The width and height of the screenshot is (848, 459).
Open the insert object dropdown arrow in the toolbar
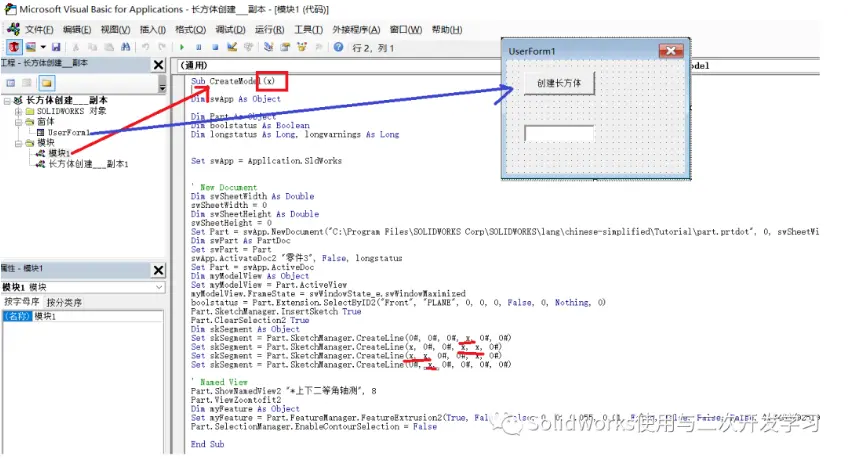point(43,47)
